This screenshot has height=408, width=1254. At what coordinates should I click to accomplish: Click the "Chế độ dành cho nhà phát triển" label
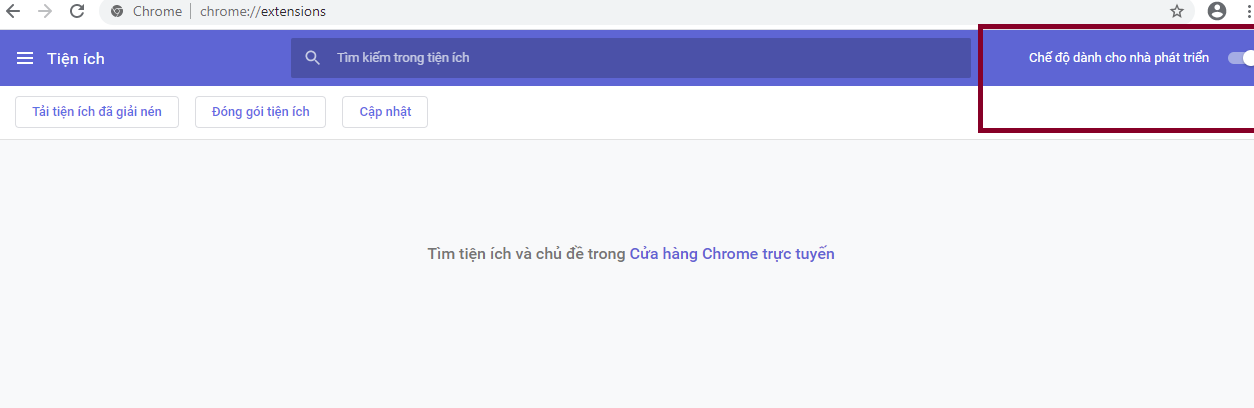tap(1119, 58)
